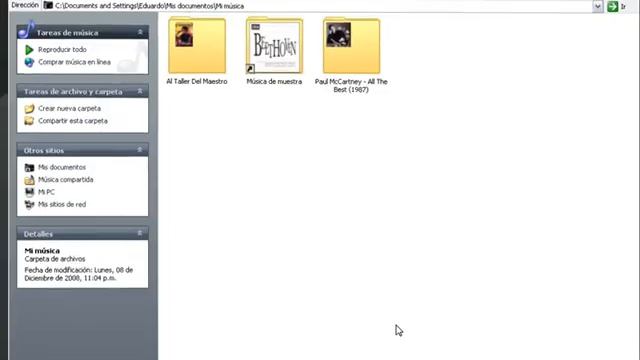Image resolution: width=640 pixels, height=360 pixels.
Task: Click the Tareas de archivo y carpeta header title
Action: click(x=73, y=92)
